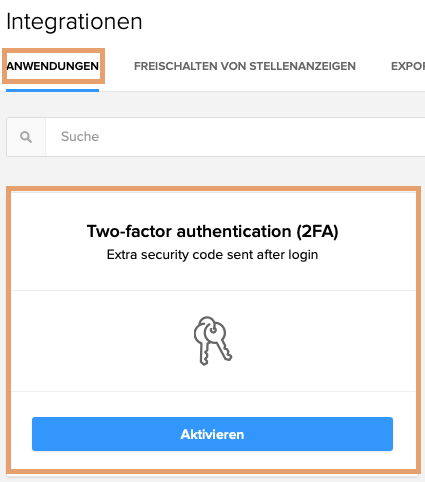
Task: Focus the Suche search field
Action: pos(235,137)
